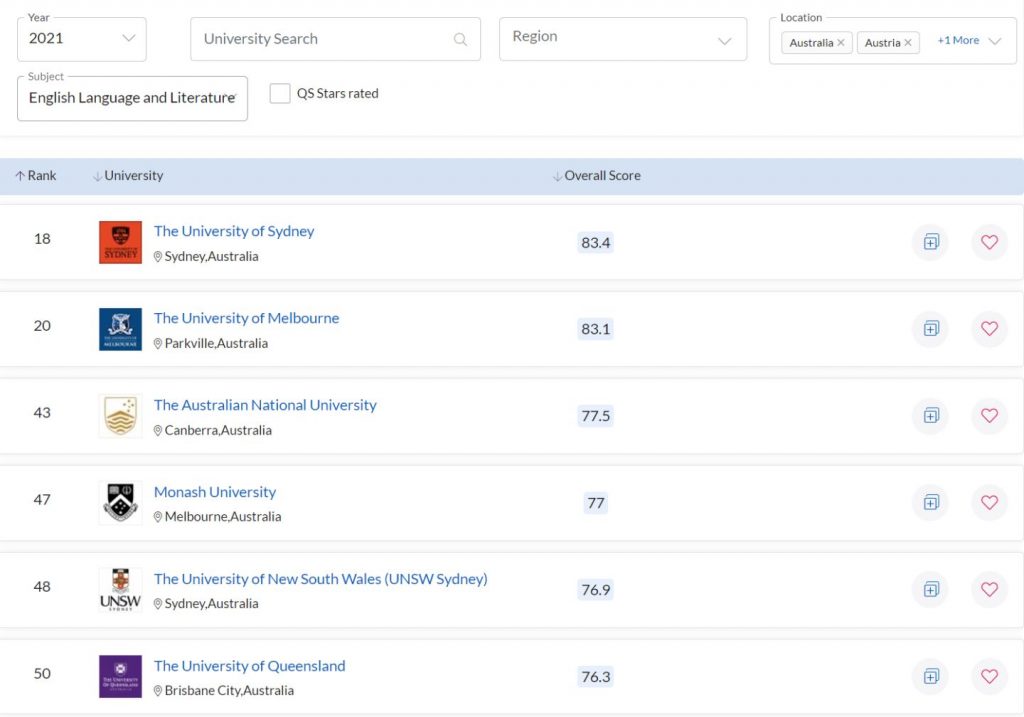Click the 83.4 overall score value

[596, 243]
